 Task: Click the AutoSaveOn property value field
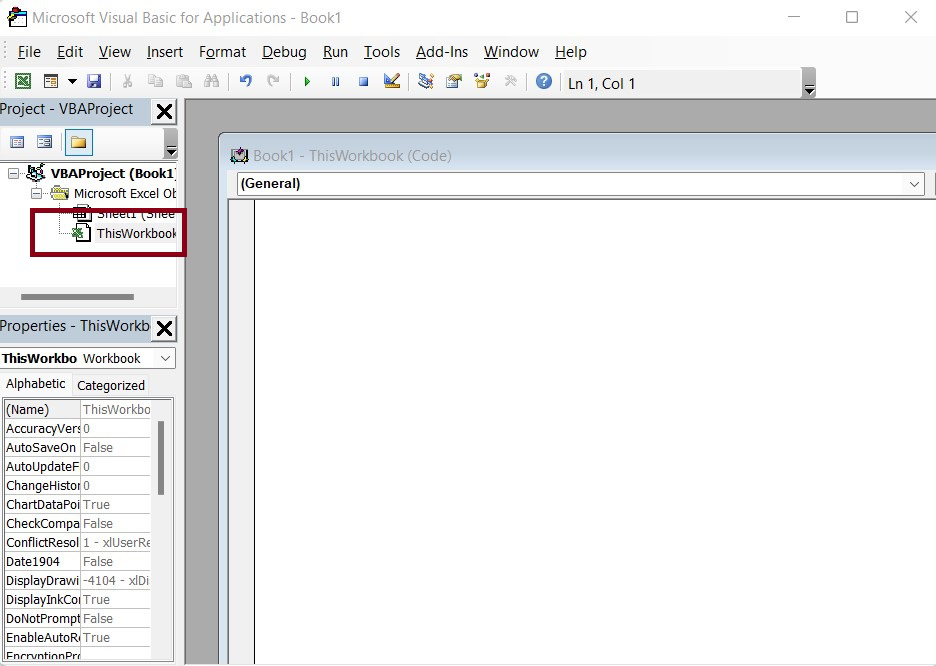pos(115,448)
